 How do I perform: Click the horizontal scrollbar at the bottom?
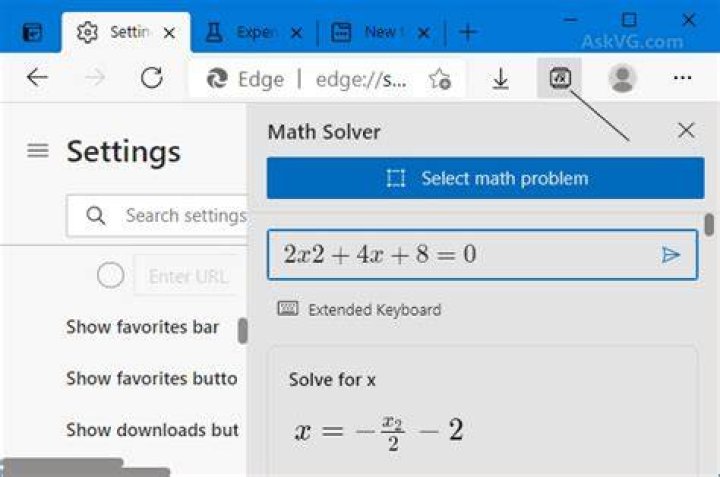87,467
